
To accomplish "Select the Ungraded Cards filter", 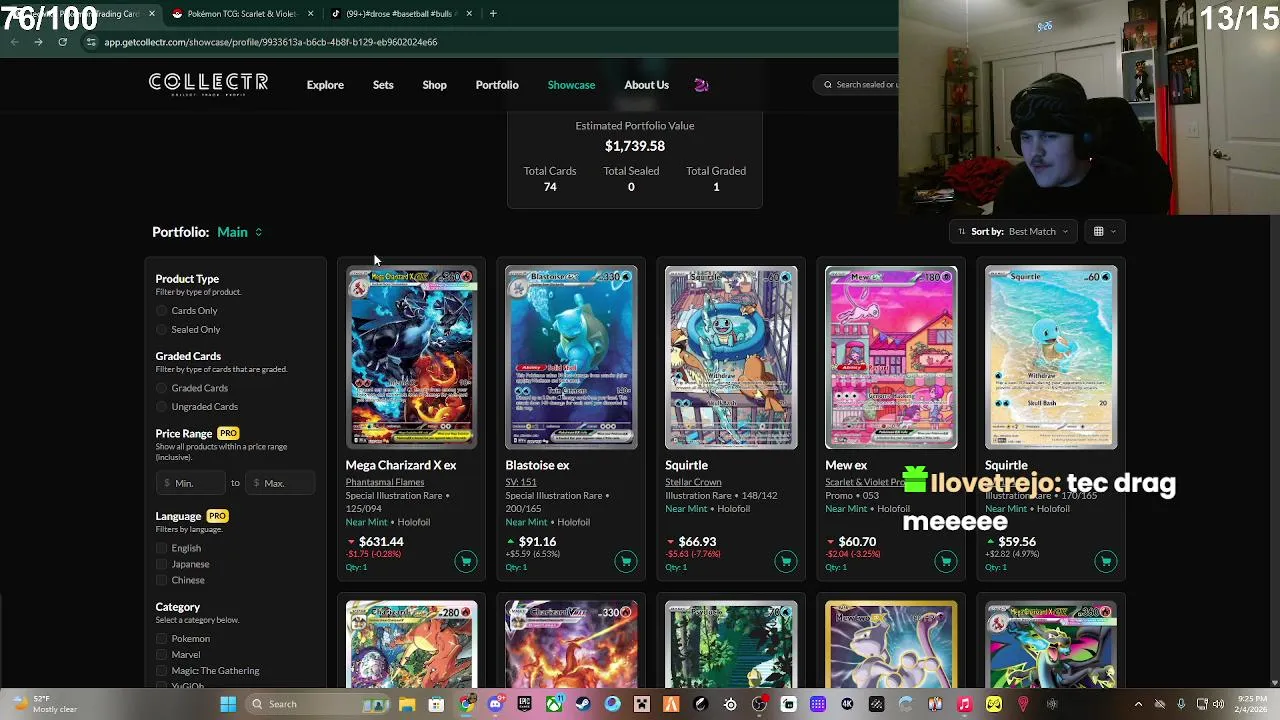I will (162, 407).
